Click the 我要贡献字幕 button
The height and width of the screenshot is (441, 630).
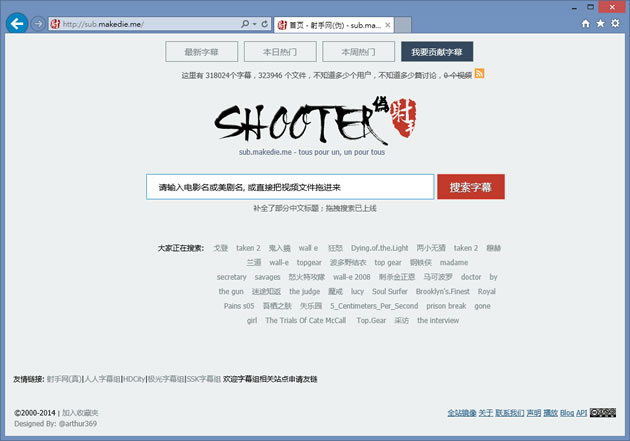pyautogui.click(x=437, y=52)
